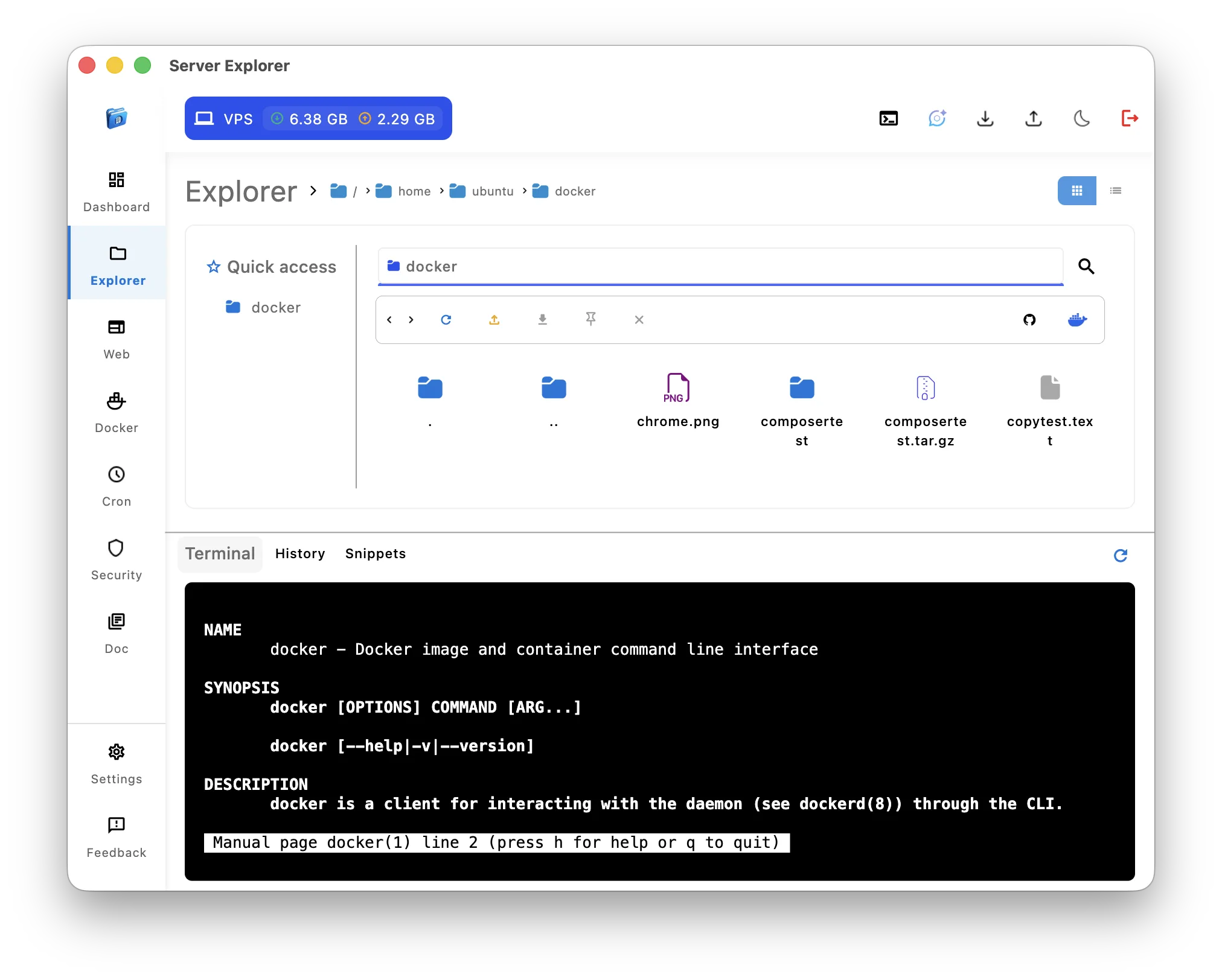Select the composertest folder
The height and width of the screenshot is (980, 1222).
[x=802, y=410]
